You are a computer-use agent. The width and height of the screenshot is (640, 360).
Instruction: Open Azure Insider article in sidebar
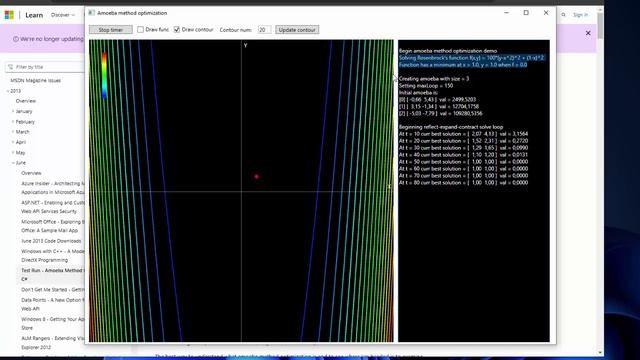tap(53, 188)
